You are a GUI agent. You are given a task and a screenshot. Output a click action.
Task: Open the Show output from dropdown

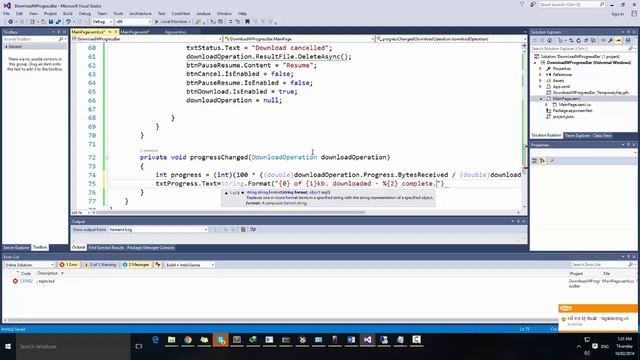[158, 230]
